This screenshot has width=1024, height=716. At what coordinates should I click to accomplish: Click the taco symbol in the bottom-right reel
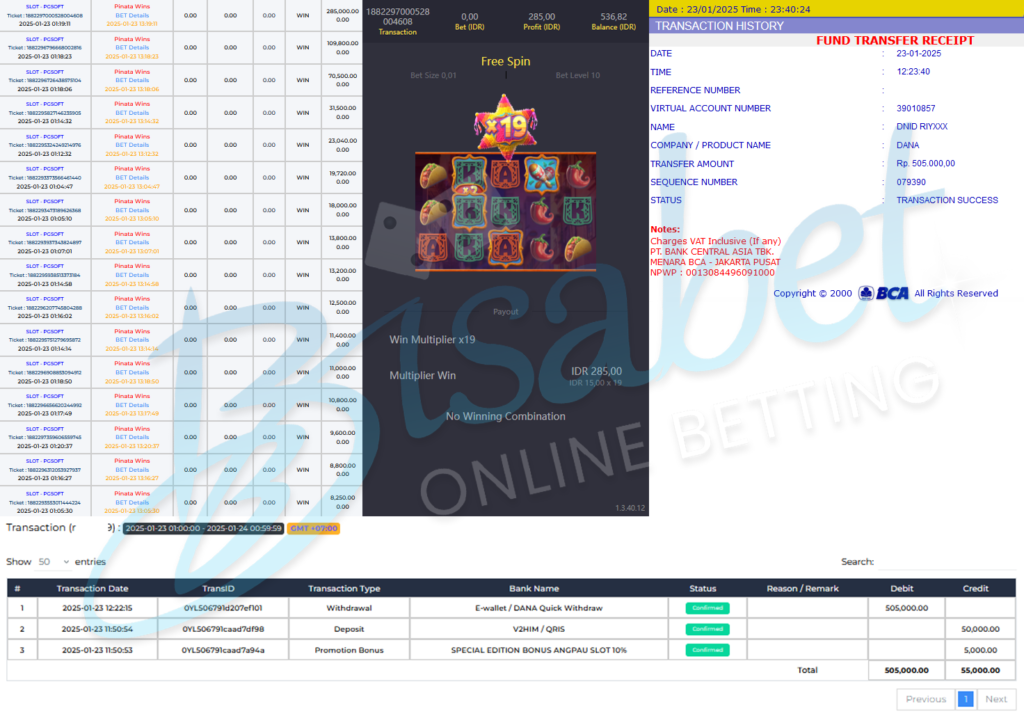pyautogui.click(x=577, y=246)
